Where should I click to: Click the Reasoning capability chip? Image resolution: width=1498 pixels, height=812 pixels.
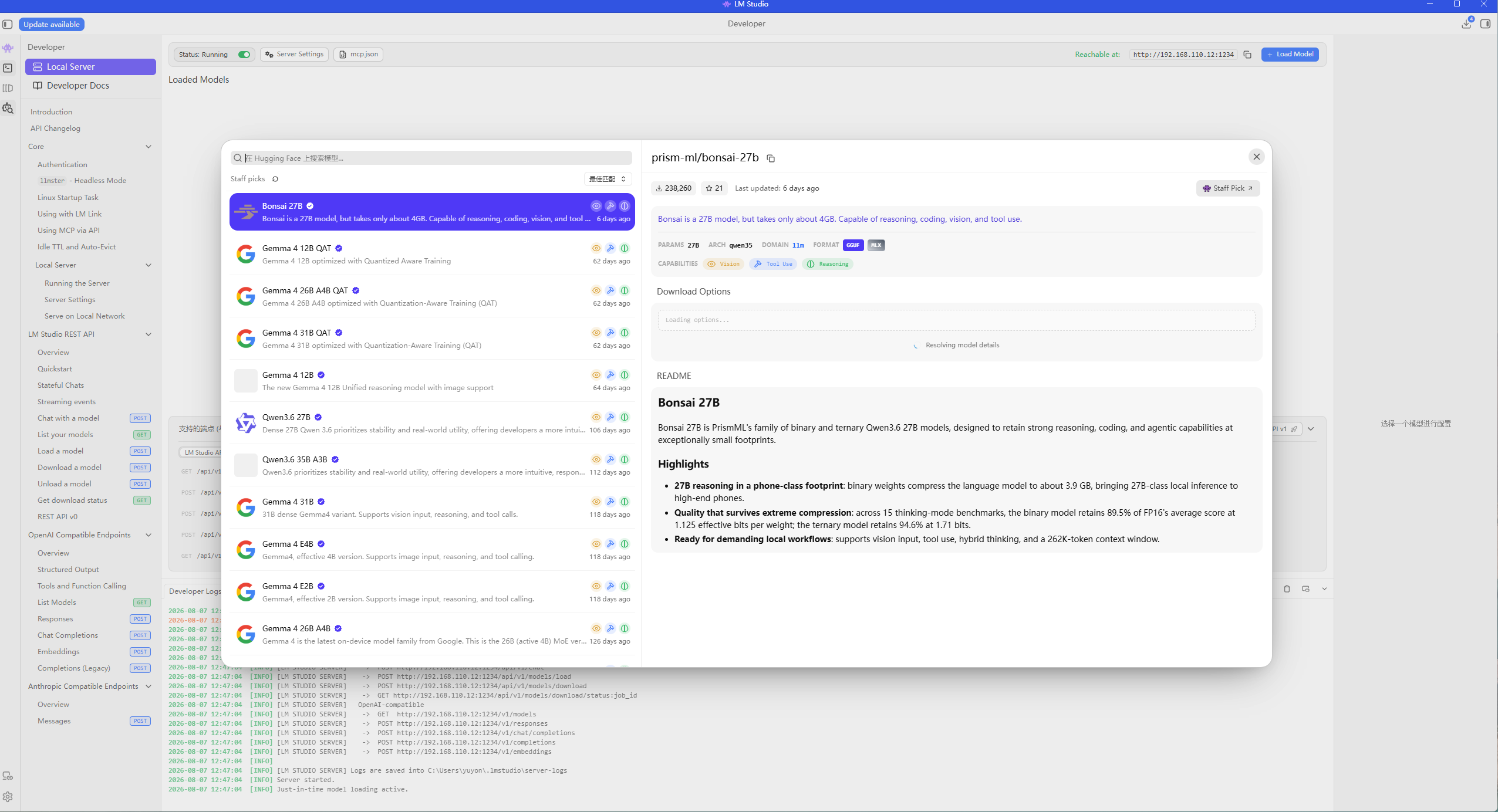click(x=828, y=264)
